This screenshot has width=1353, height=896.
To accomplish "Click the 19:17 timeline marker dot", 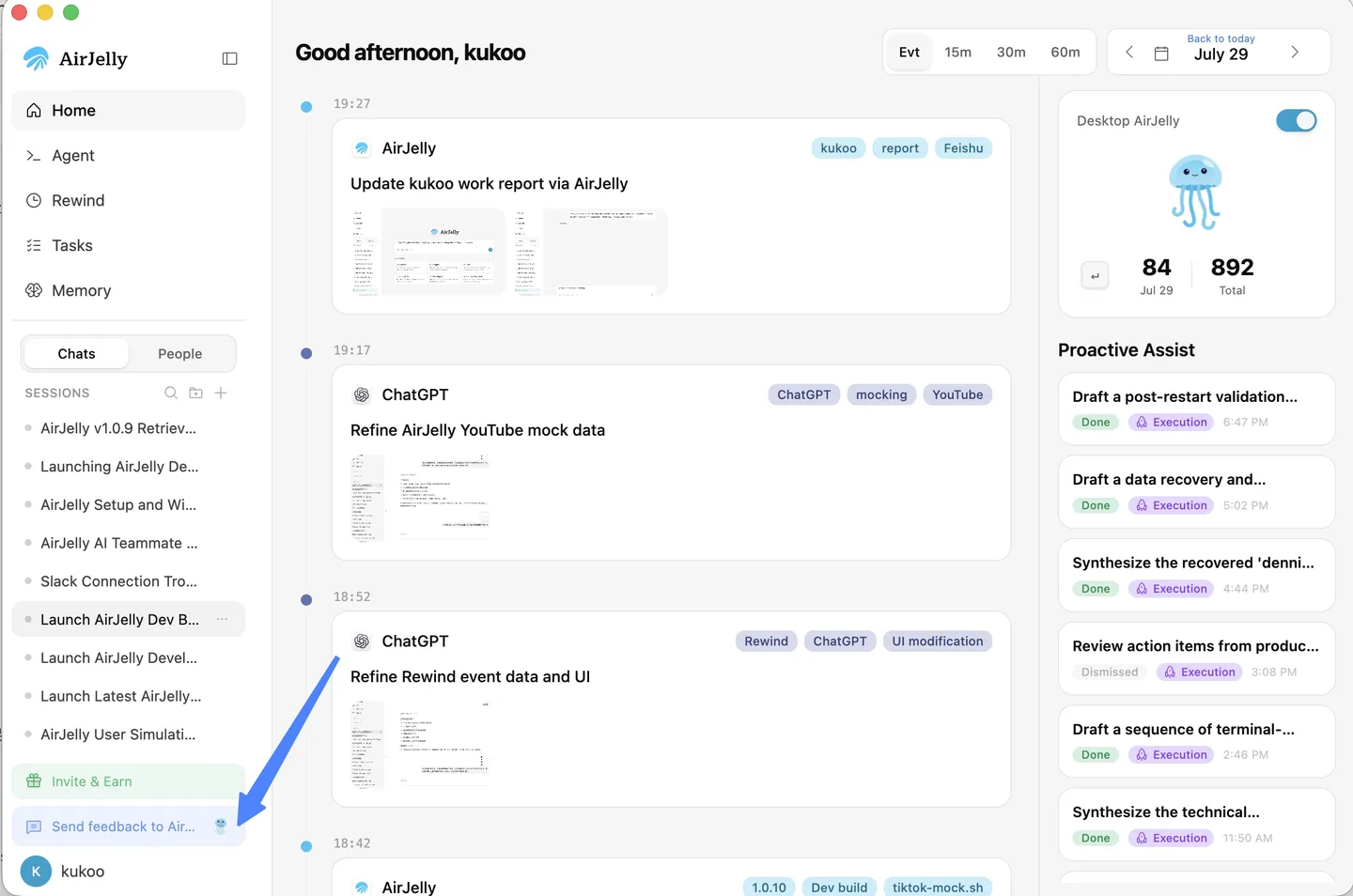I will coord(306,353).
